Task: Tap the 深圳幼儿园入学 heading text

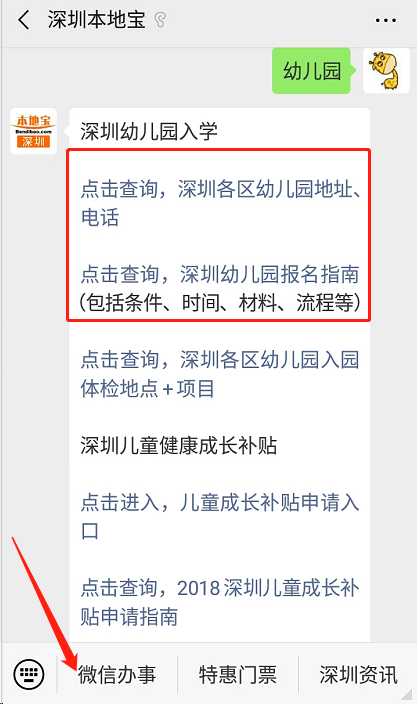Action: pos(149,132)
